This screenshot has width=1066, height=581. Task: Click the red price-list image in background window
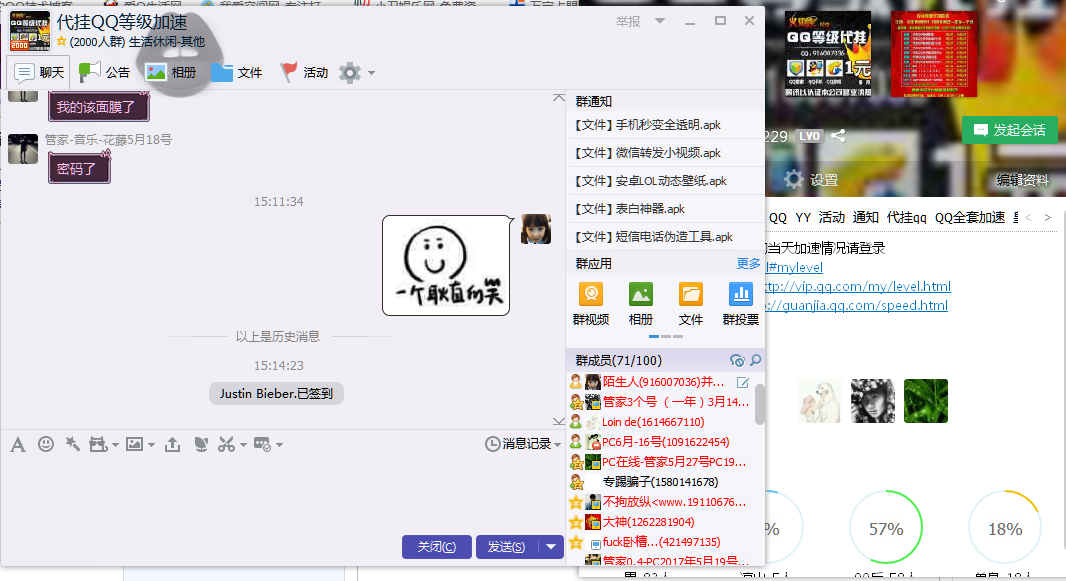pos(933,54)
